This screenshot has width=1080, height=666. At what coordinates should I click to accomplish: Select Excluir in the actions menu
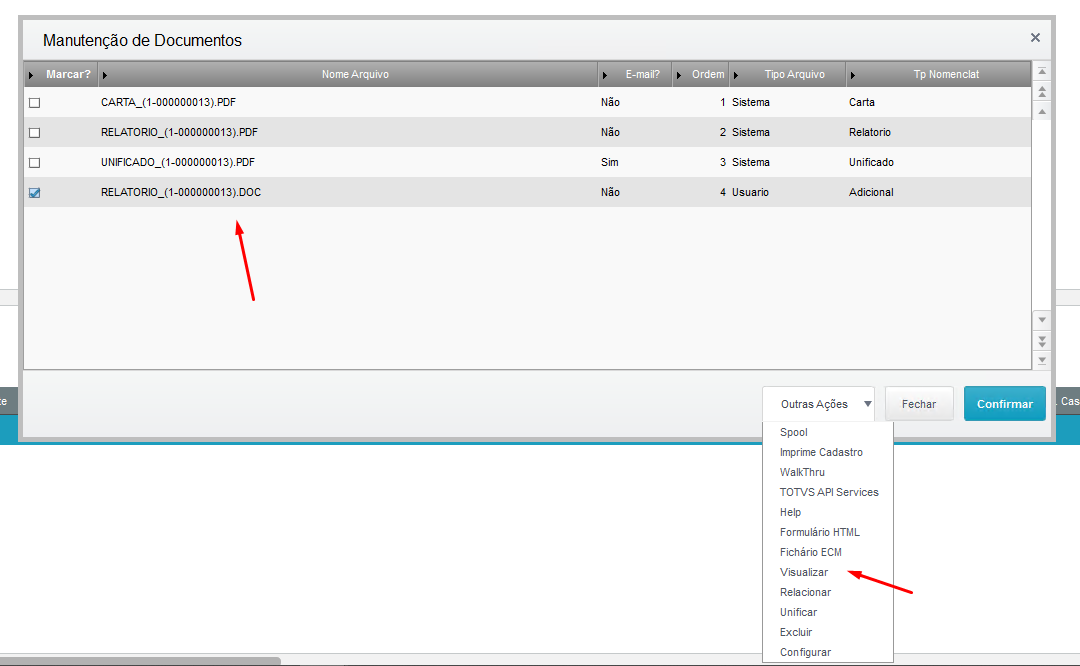coord(796,632)
